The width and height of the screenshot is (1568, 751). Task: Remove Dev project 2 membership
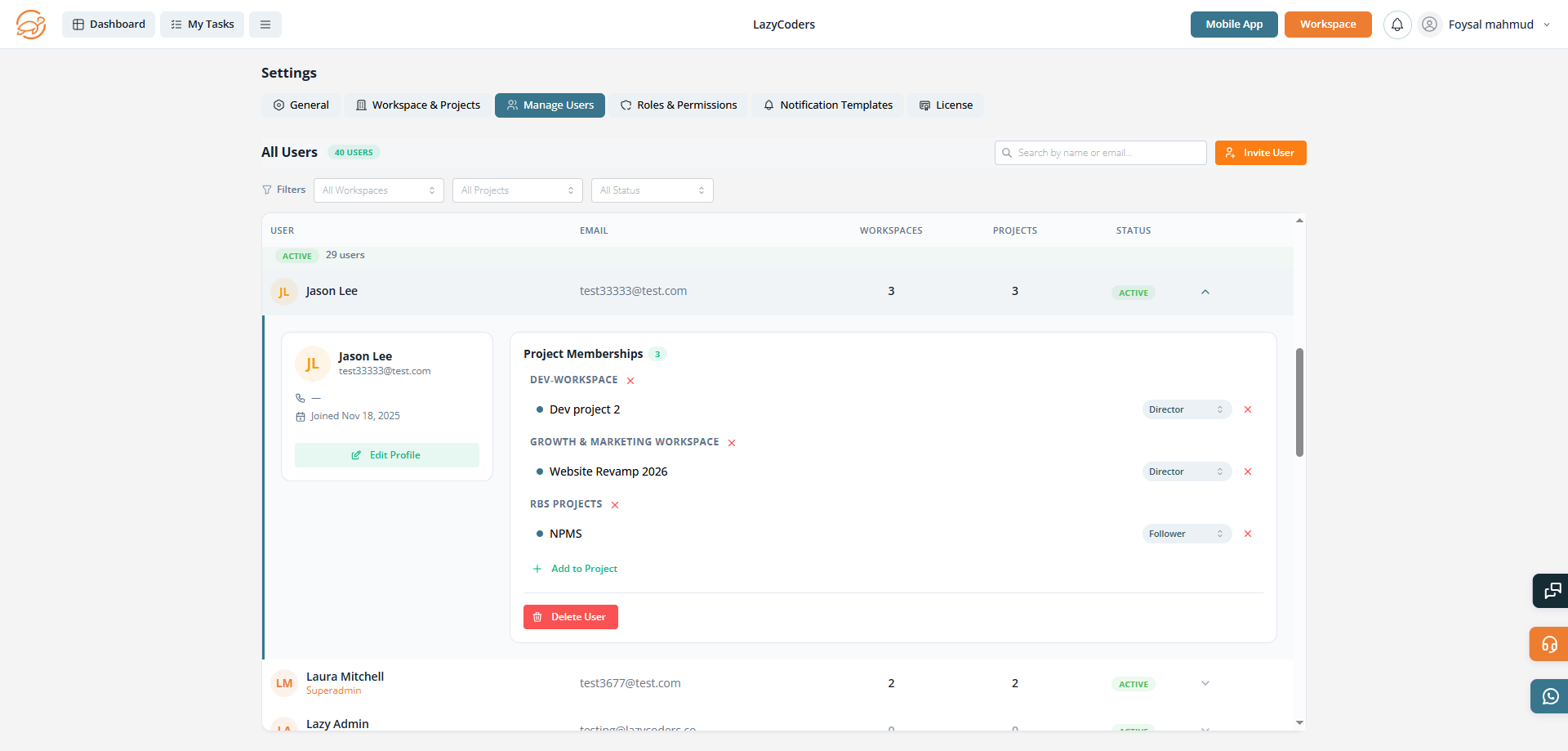pos(1247,409)
